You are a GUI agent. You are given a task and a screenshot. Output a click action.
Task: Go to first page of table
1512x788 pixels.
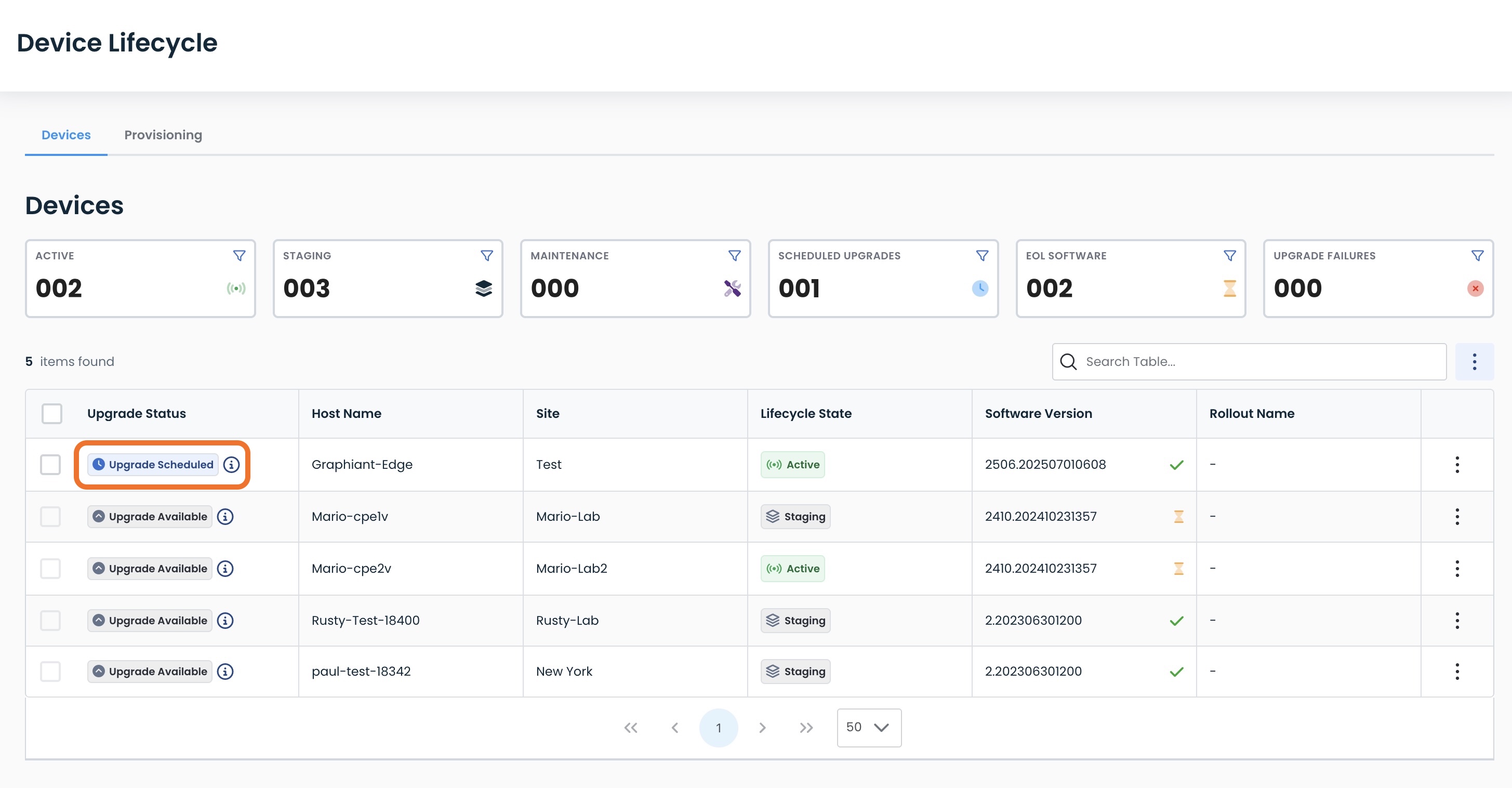click(630, 728)
